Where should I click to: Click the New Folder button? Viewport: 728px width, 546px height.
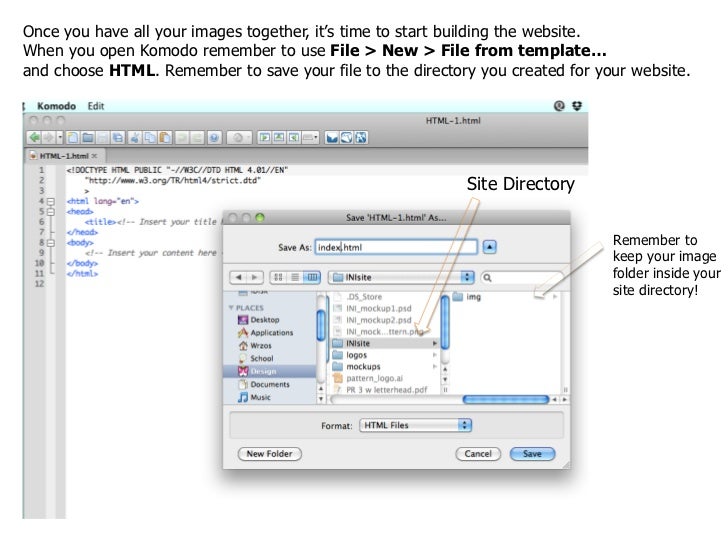coord(270,454)
